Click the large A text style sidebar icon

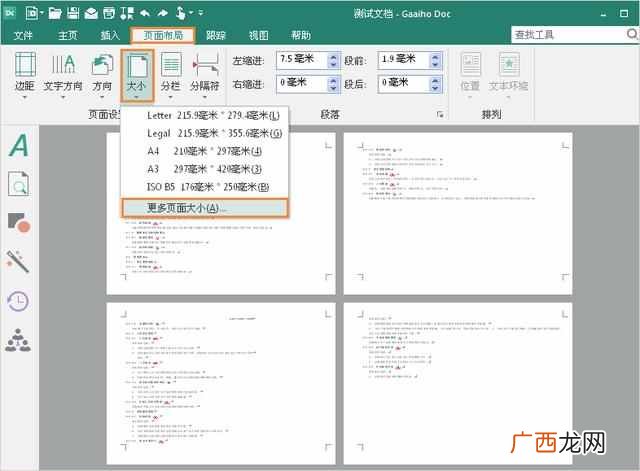[19, 145]
